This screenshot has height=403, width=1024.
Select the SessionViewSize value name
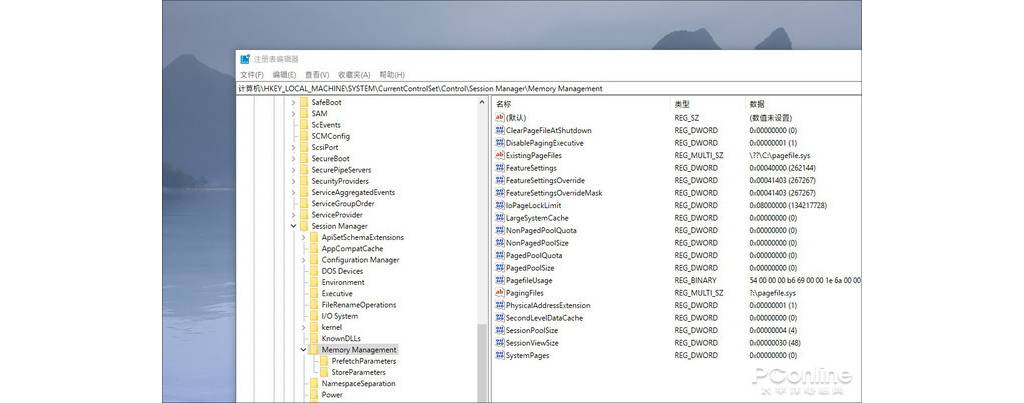coord(532,343)
